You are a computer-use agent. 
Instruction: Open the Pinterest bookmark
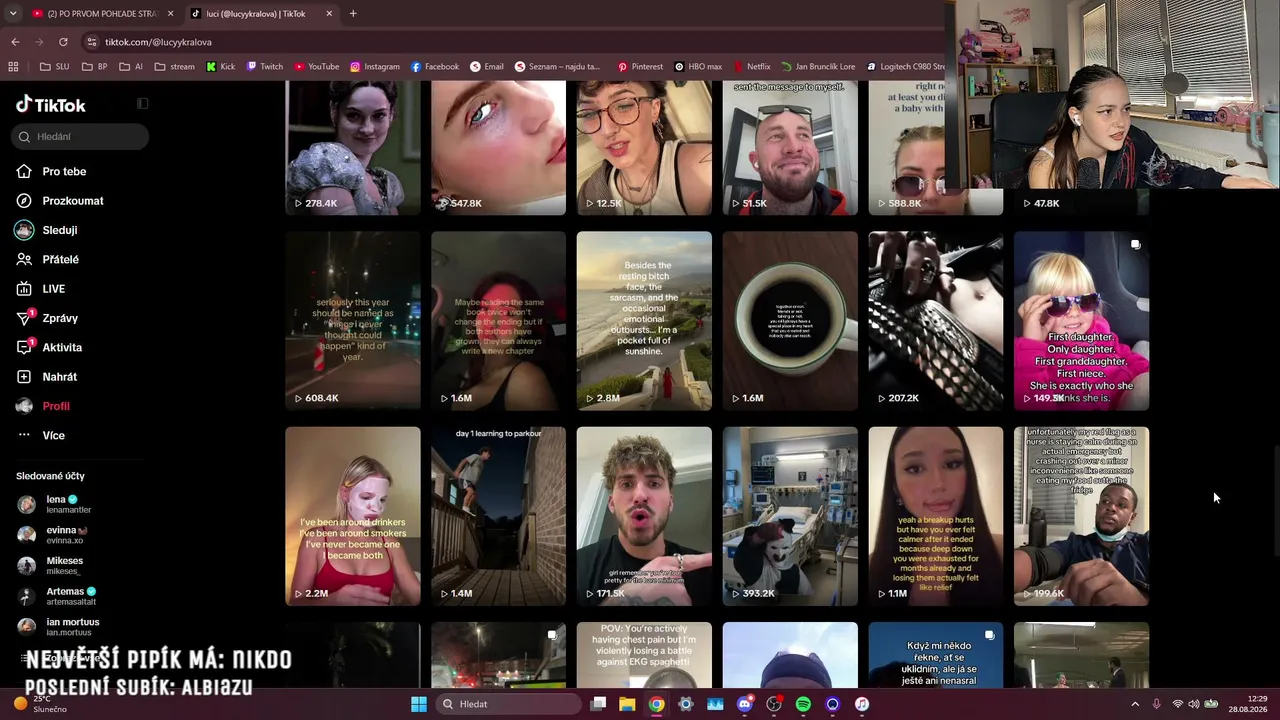pos(640,67)
